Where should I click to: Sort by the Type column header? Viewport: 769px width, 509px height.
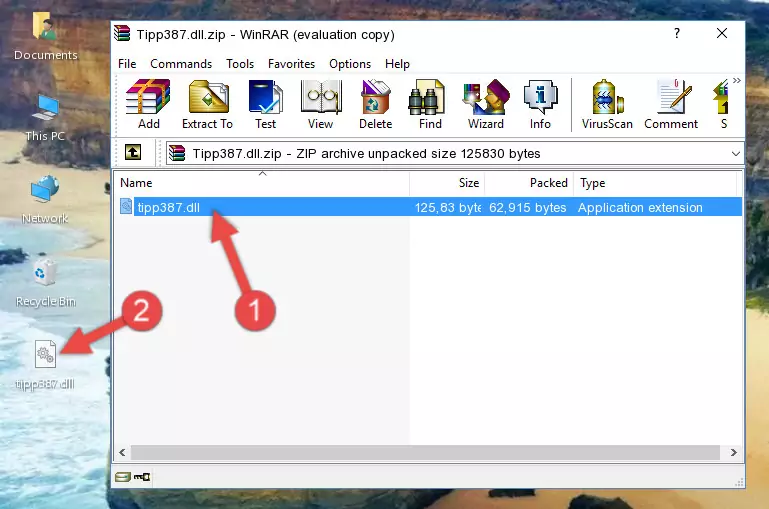click(x=655, y=183)
